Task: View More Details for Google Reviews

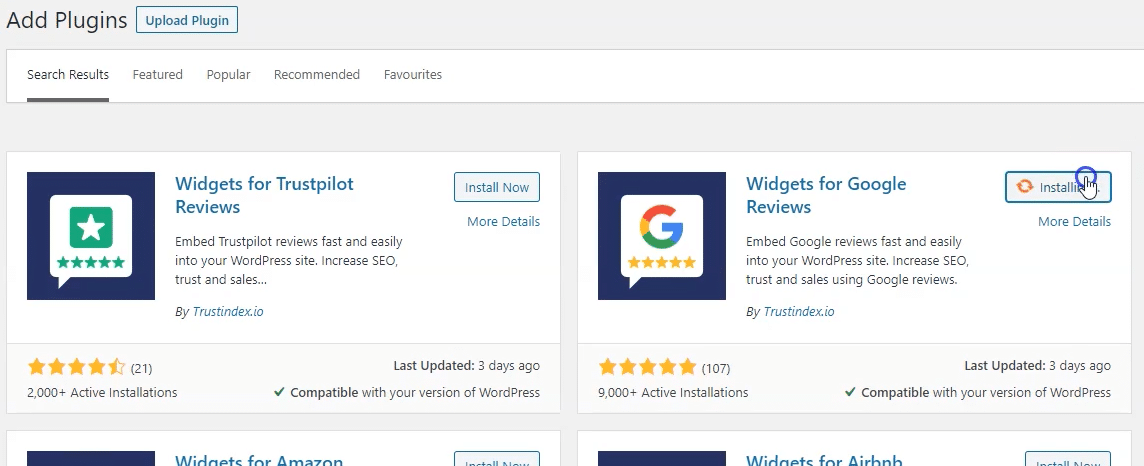Action: tap(1075, 222)
